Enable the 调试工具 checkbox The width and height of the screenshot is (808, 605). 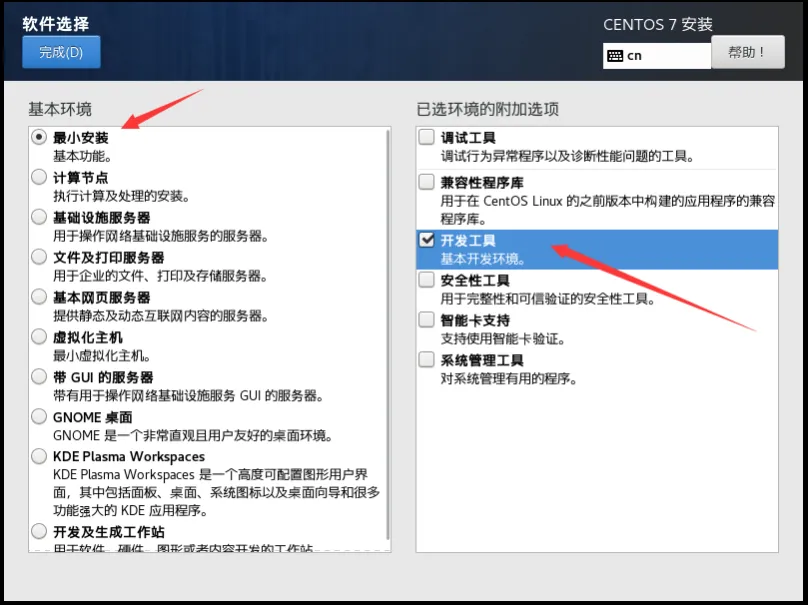pos(427,137)
